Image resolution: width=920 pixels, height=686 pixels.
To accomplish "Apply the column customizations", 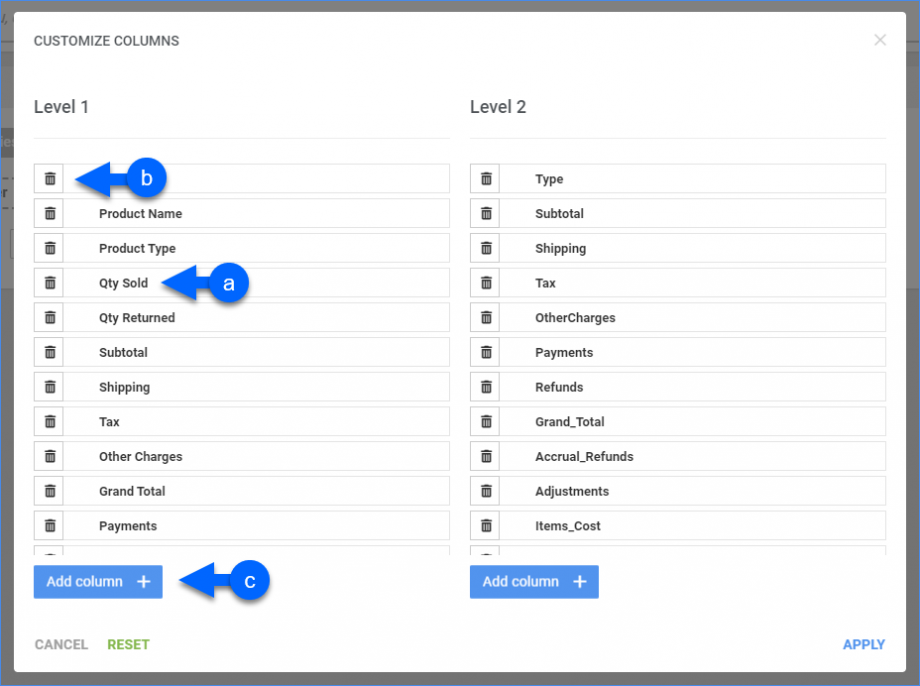I will (x=863, y=644).
